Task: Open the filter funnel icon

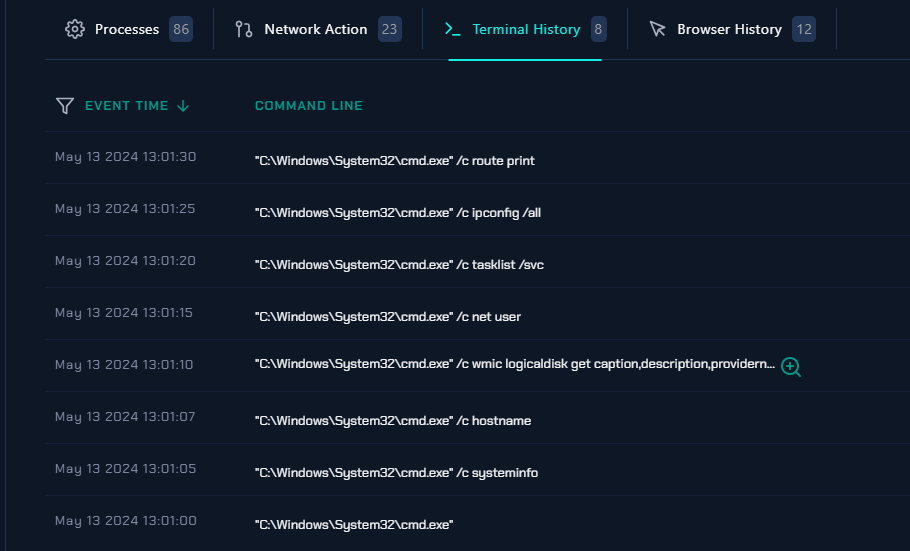Action: tap(65, 106)
